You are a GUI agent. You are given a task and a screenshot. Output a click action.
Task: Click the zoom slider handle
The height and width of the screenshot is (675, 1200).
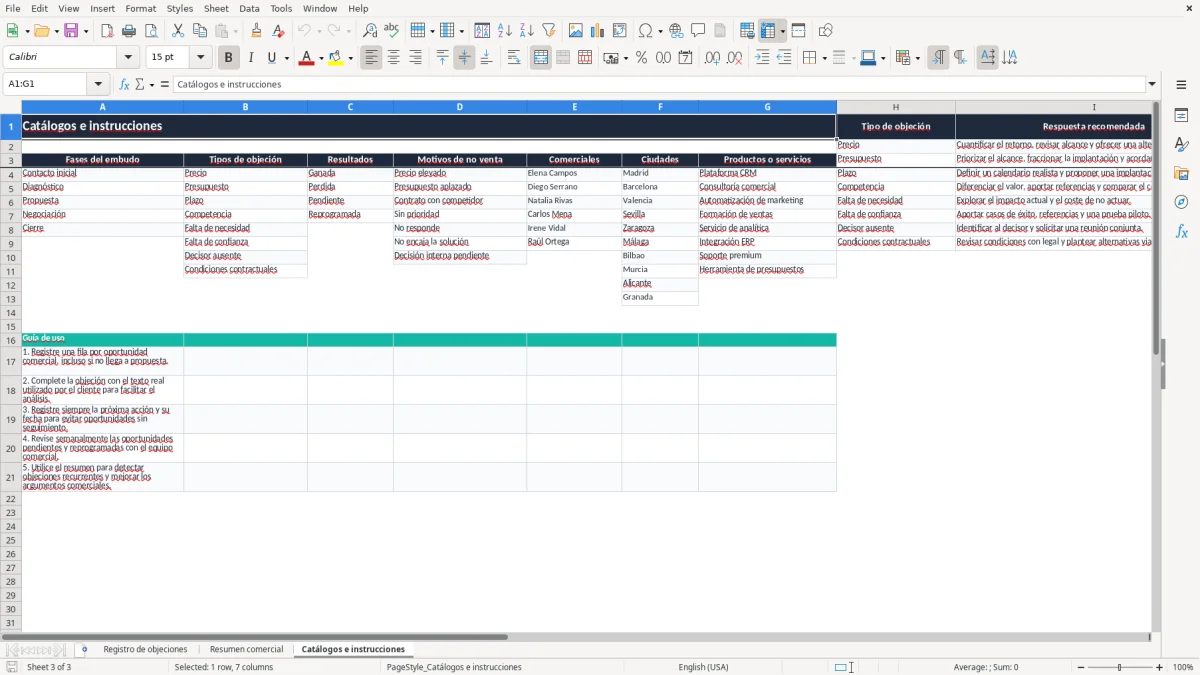coord(1119,667)
